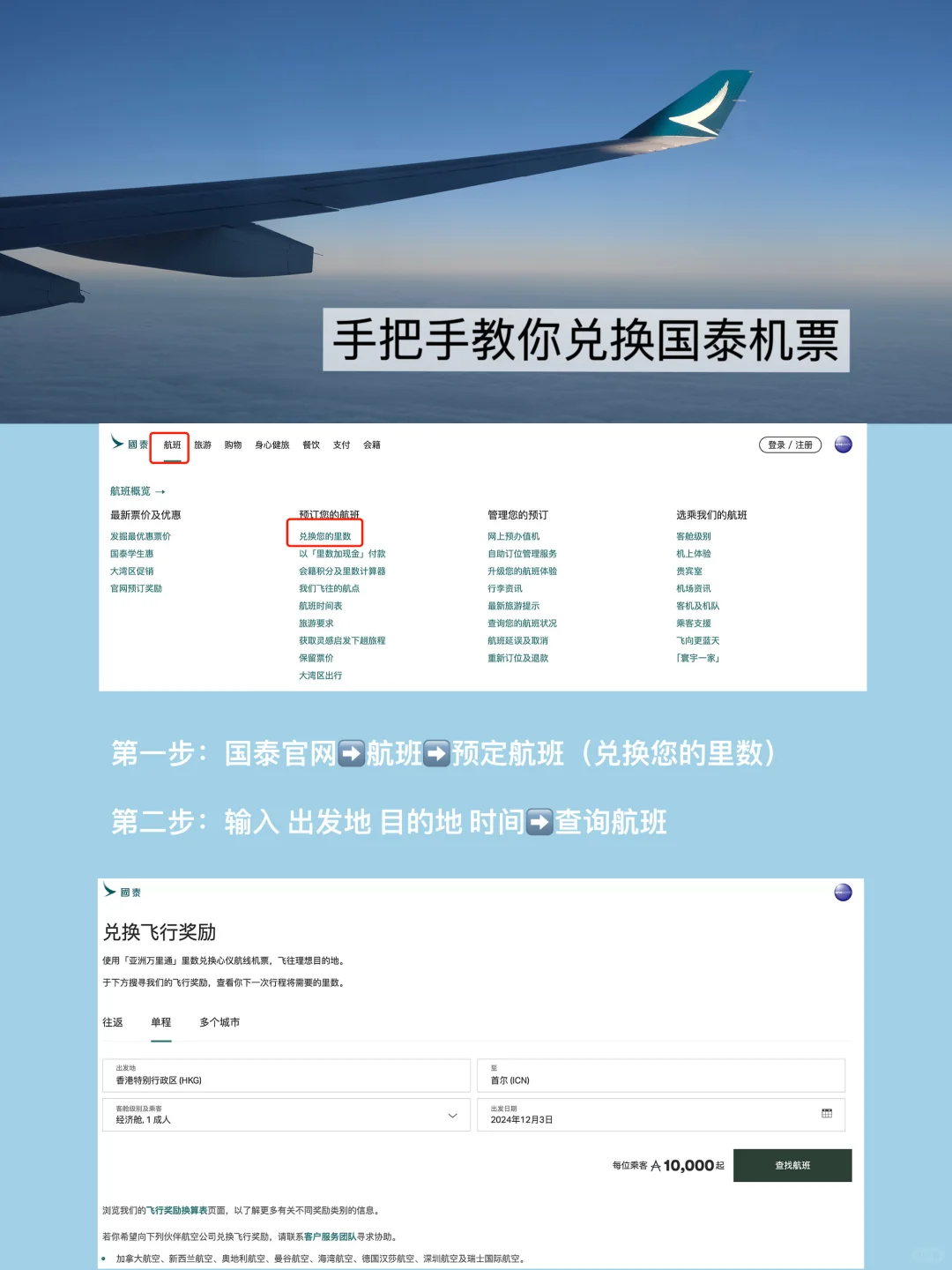Open 官网预订奖励 link
The width and height of the screenshot is (952, 1270).
coord(136,588)
